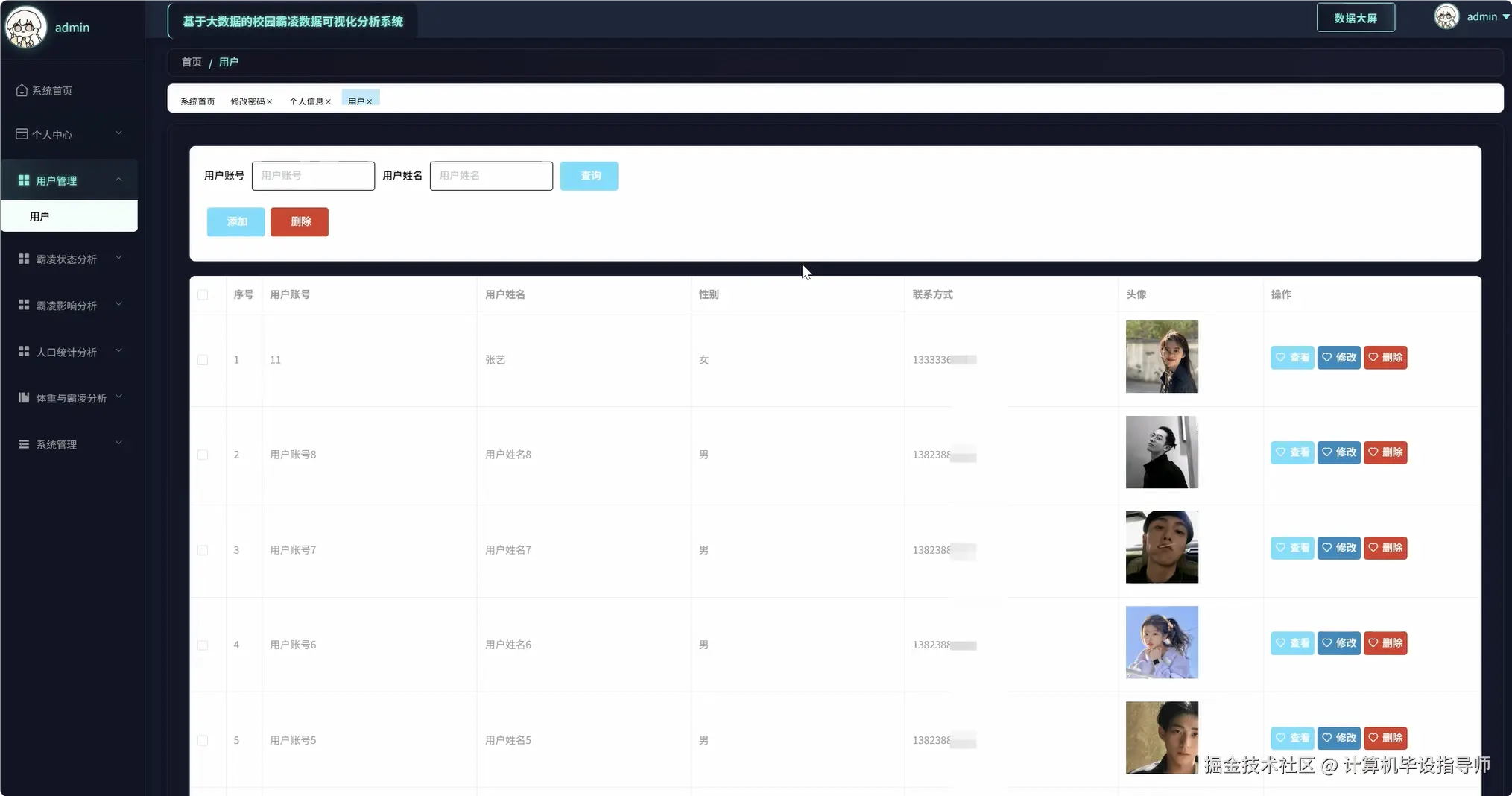The image size is (1512, 796).
Task: Click the admin avatar at top right
Action: point(1446,16)
